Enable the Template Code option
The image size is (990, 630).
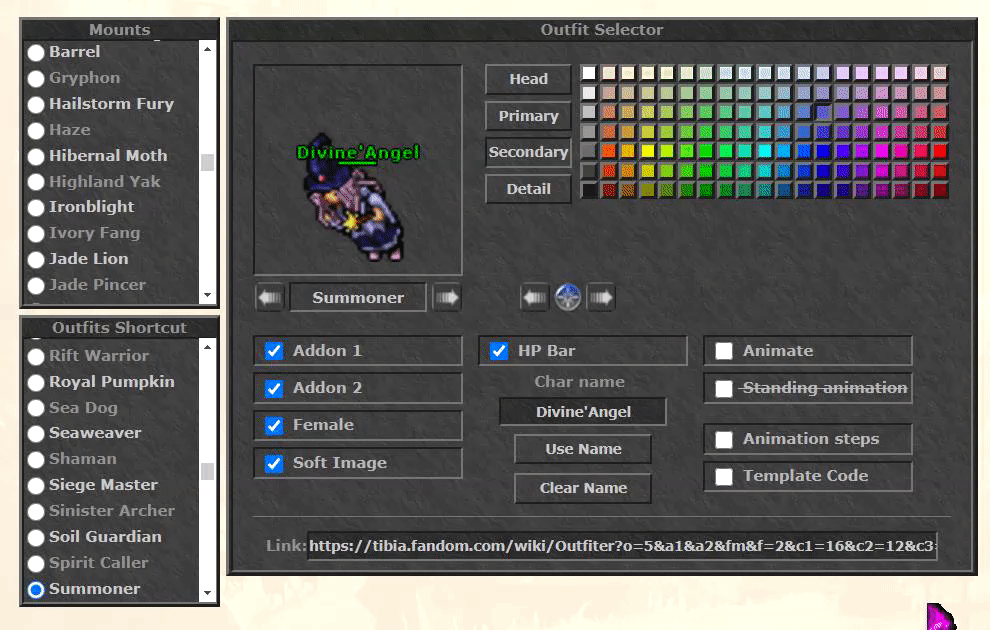[724, 476]
